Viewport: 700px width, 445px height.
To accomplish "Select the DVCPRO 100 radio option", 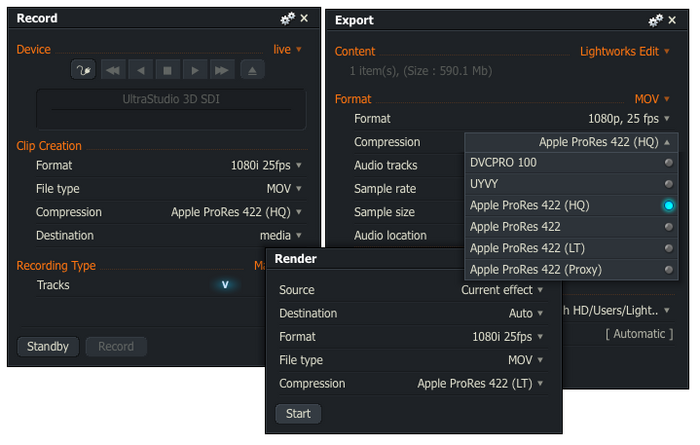I will [668, 162].
